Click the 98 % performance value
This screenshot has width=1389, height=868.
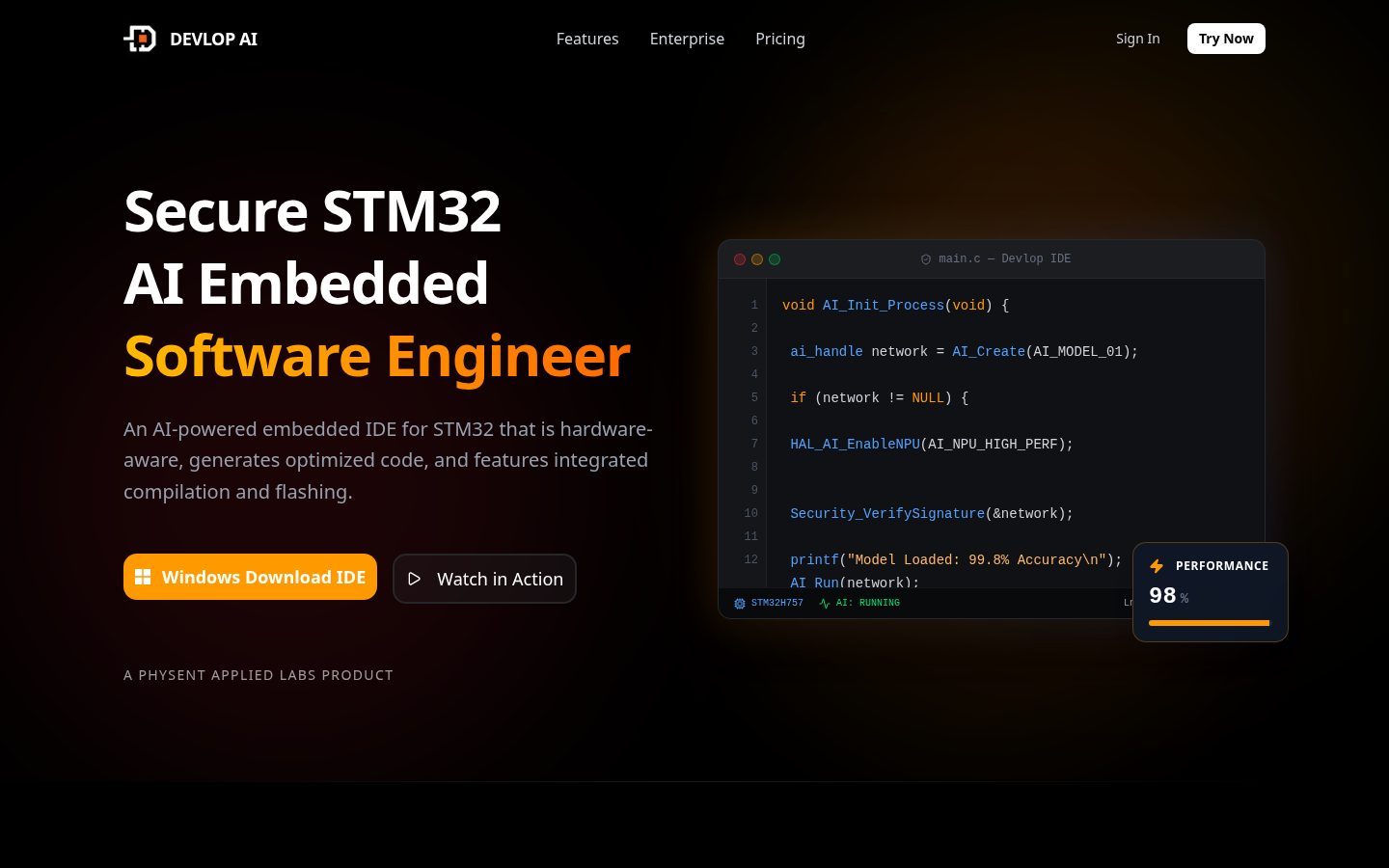(x=1168, y=596)
